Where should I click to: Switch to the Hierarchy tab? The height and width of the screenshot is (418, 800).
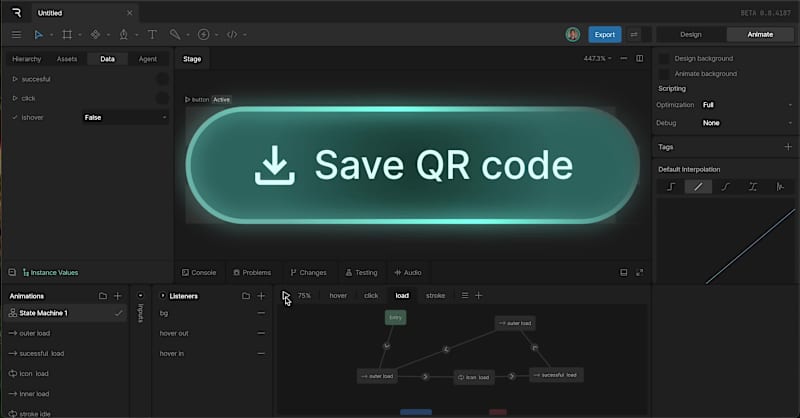click(27, 59)
